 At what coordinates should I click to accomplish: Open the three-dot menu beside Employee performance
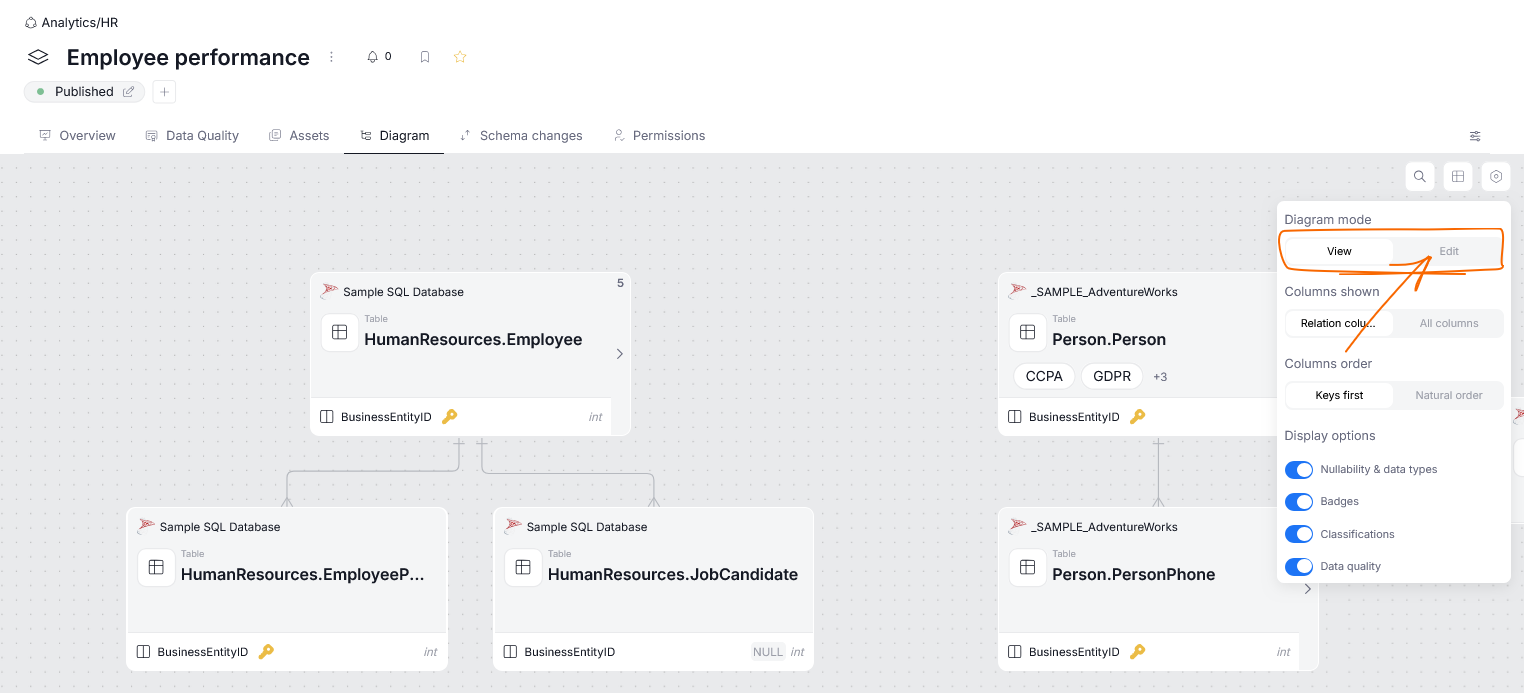(332, 57)
